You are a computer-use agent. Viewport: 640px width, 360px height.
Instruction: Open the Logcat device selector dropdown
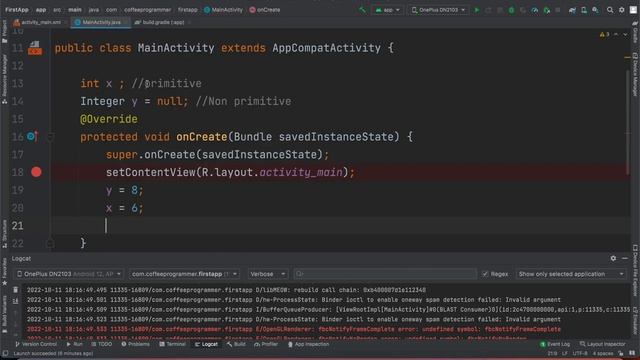pos(69,274)
